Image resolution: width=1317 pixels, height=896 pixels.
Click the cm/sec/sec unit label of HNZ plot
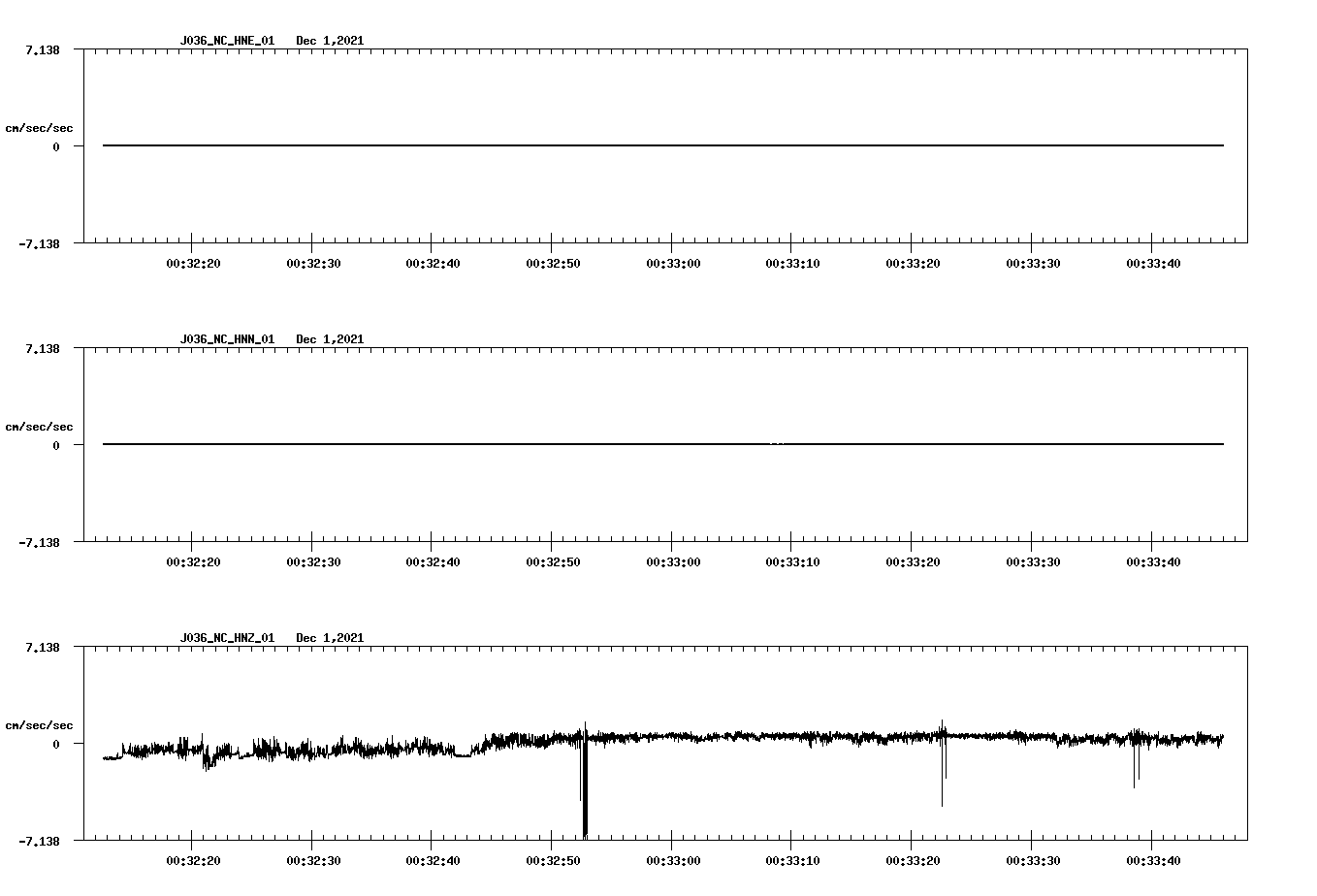(39, 725)
